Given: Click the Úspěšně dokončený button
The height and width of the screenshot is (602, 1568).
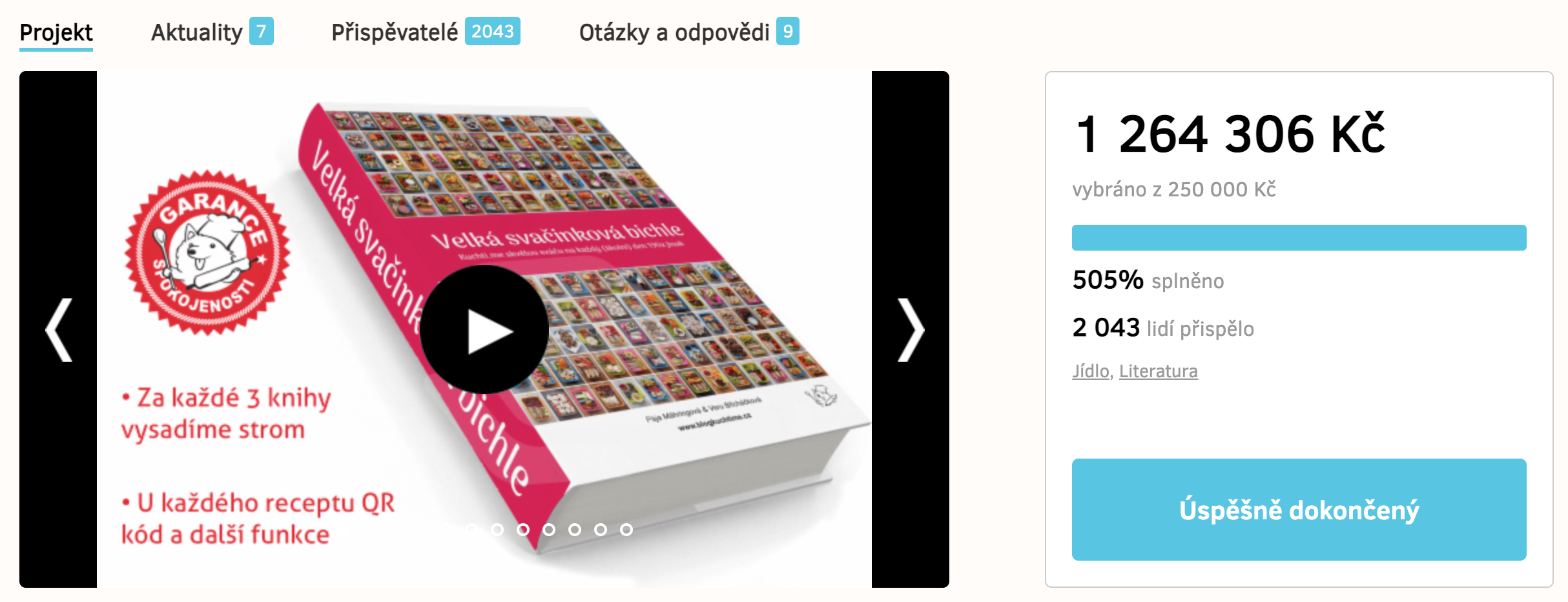Looking at the screenshot, I should (x=1299, y=510).
